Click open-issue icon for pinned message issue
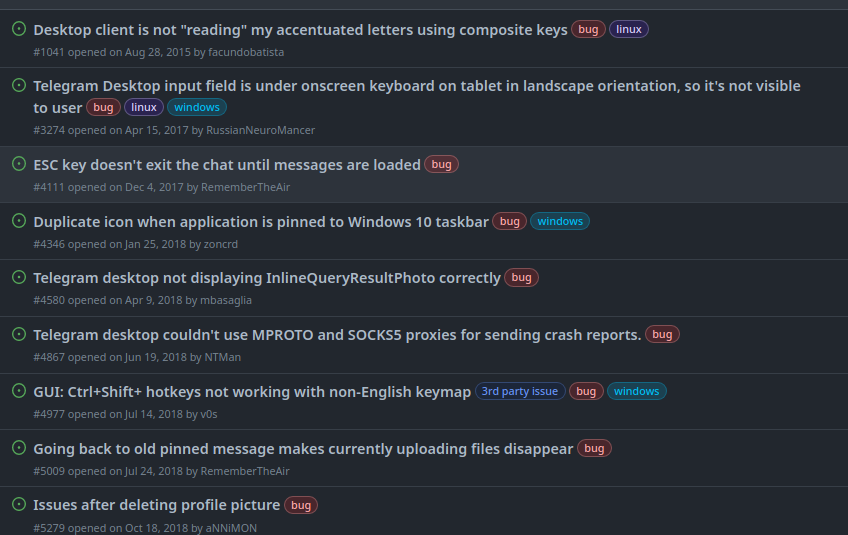Image resolution: width=848 pixels, height=535 pixels. tap(18, 448)
